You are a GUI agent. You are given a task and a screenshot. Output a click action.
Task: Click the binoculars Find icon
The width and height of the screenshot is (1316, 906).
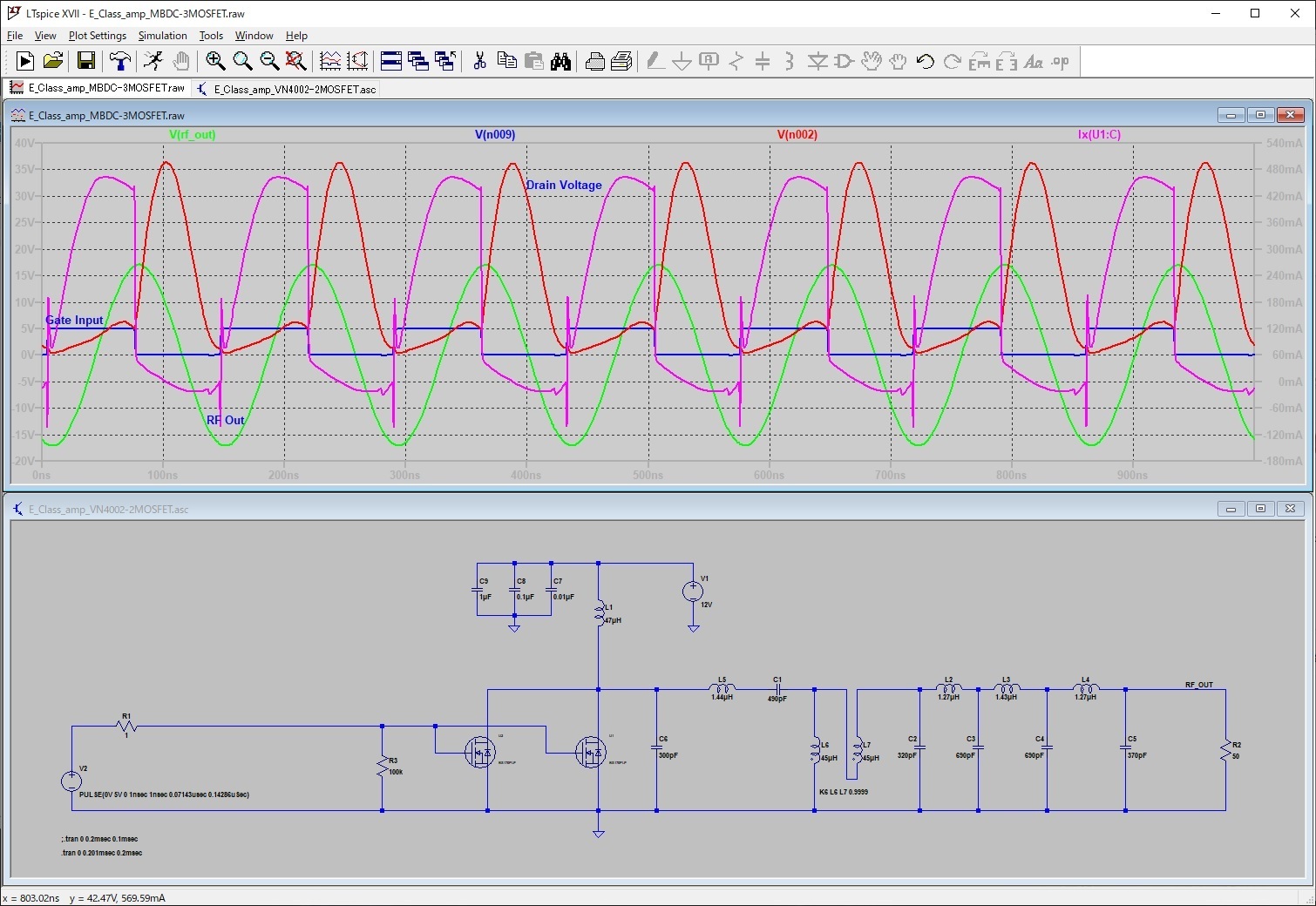(x=560, y=61)
